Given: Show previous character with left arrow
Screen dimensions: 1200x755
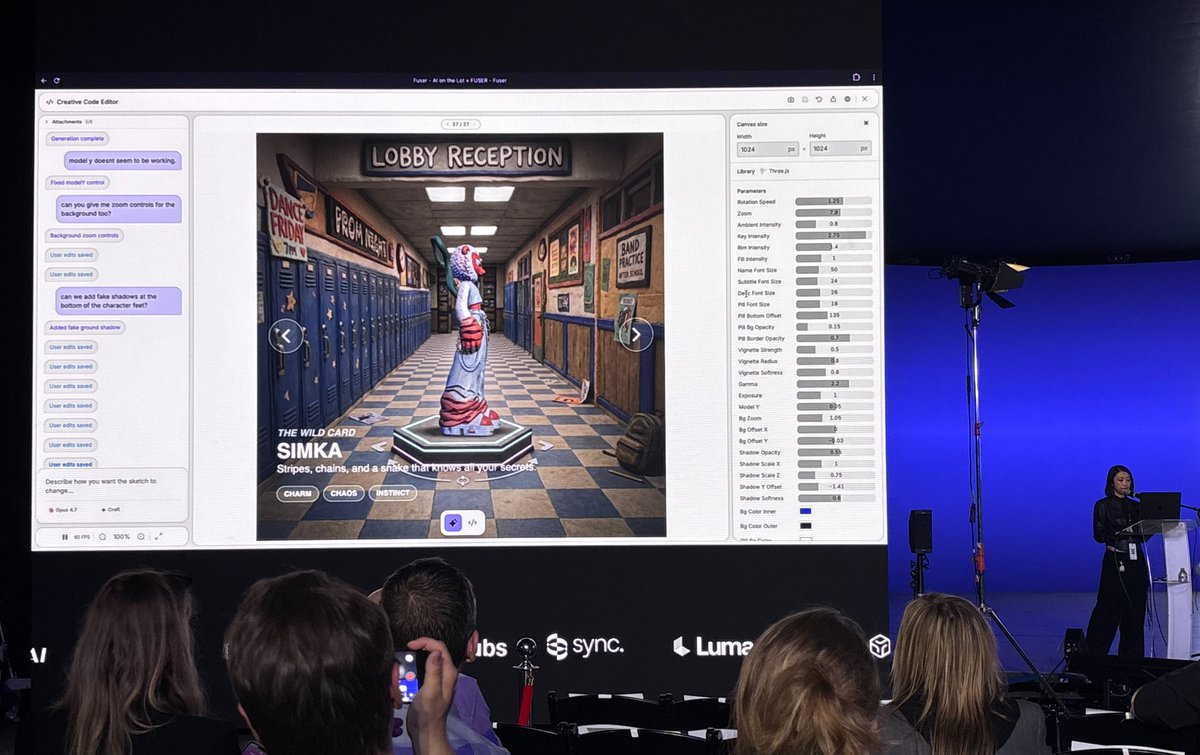Looking at the screenshot, I should pos(286,336).
